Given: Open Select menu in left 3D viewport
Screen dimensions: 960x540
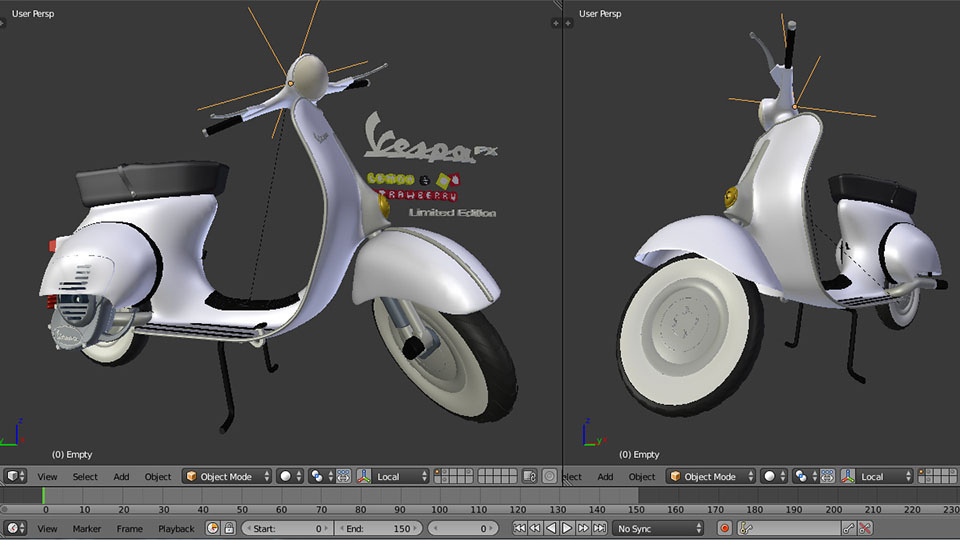Looking at the screenshot, I should coord(85,477).
